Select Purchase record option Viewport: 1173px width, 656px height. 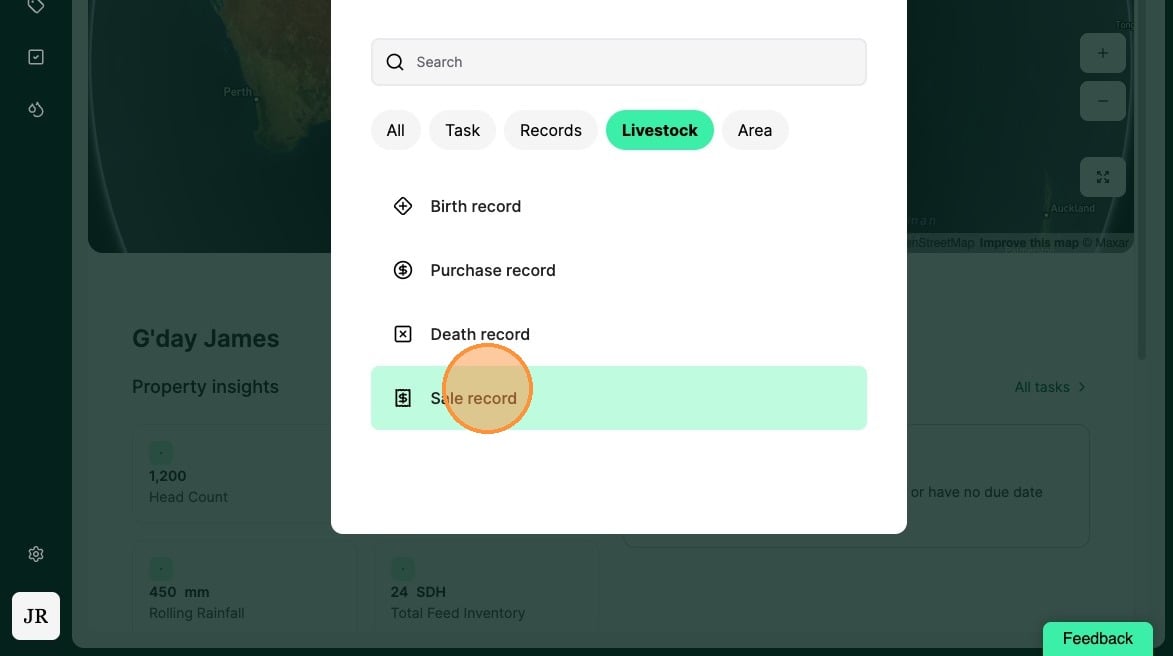pyautogui.click(x=619, y=270)
